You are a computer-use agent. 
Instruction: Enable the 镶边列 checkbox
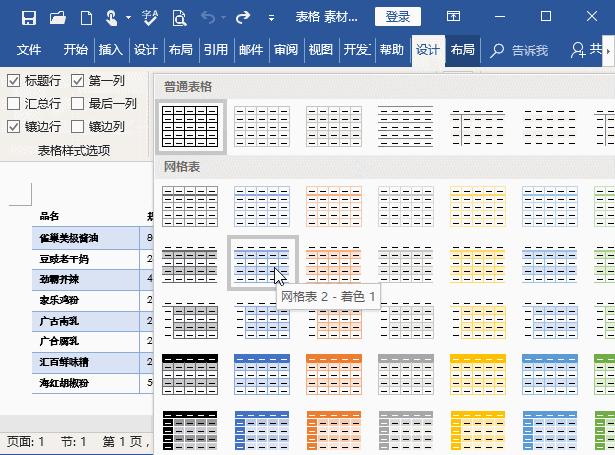pos(78,127)
